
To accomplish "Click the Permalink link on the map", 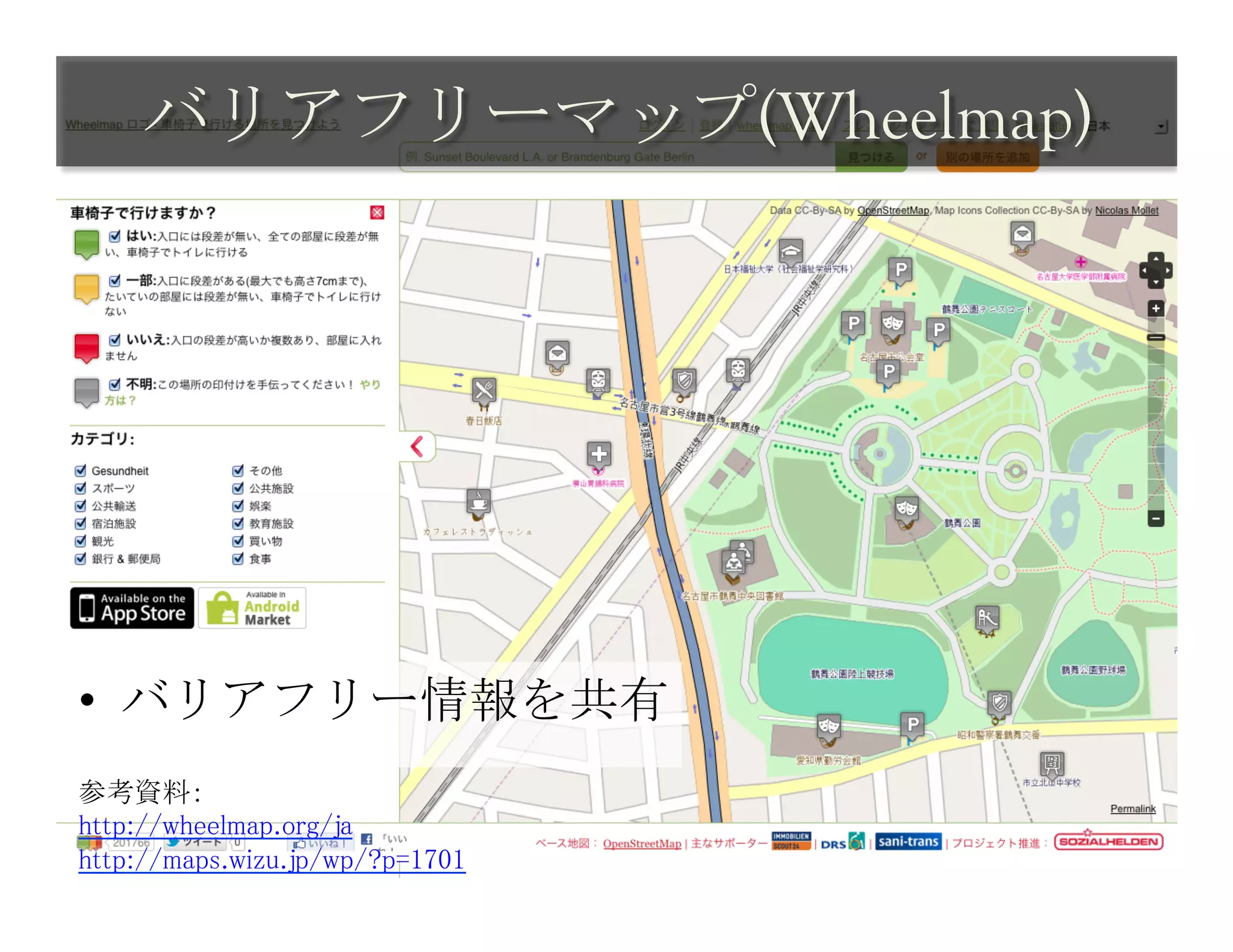I will [x=1132, y=809].
